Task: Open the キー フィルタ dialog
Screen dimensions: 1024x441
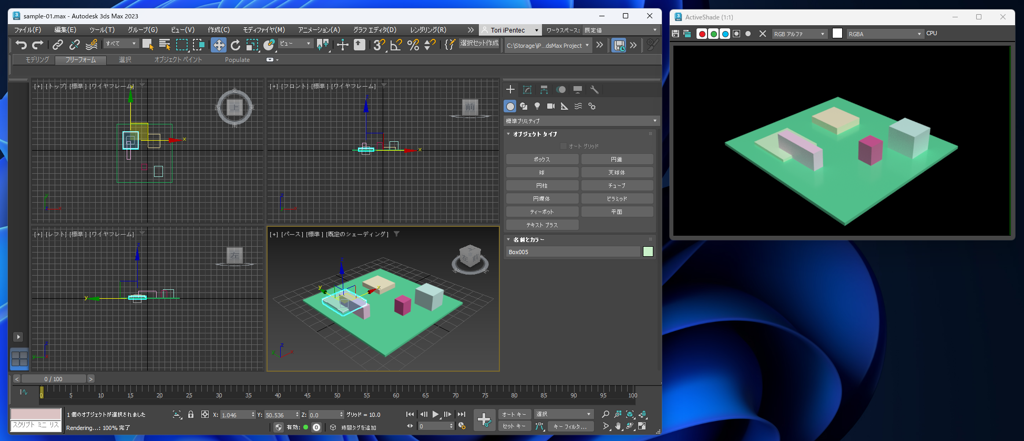Action: (570, 426)
